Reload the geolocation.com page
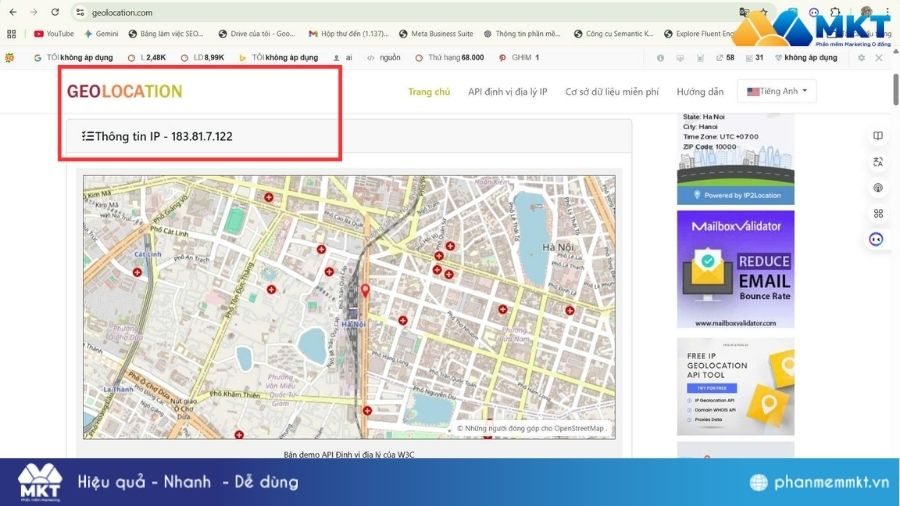 55,12
